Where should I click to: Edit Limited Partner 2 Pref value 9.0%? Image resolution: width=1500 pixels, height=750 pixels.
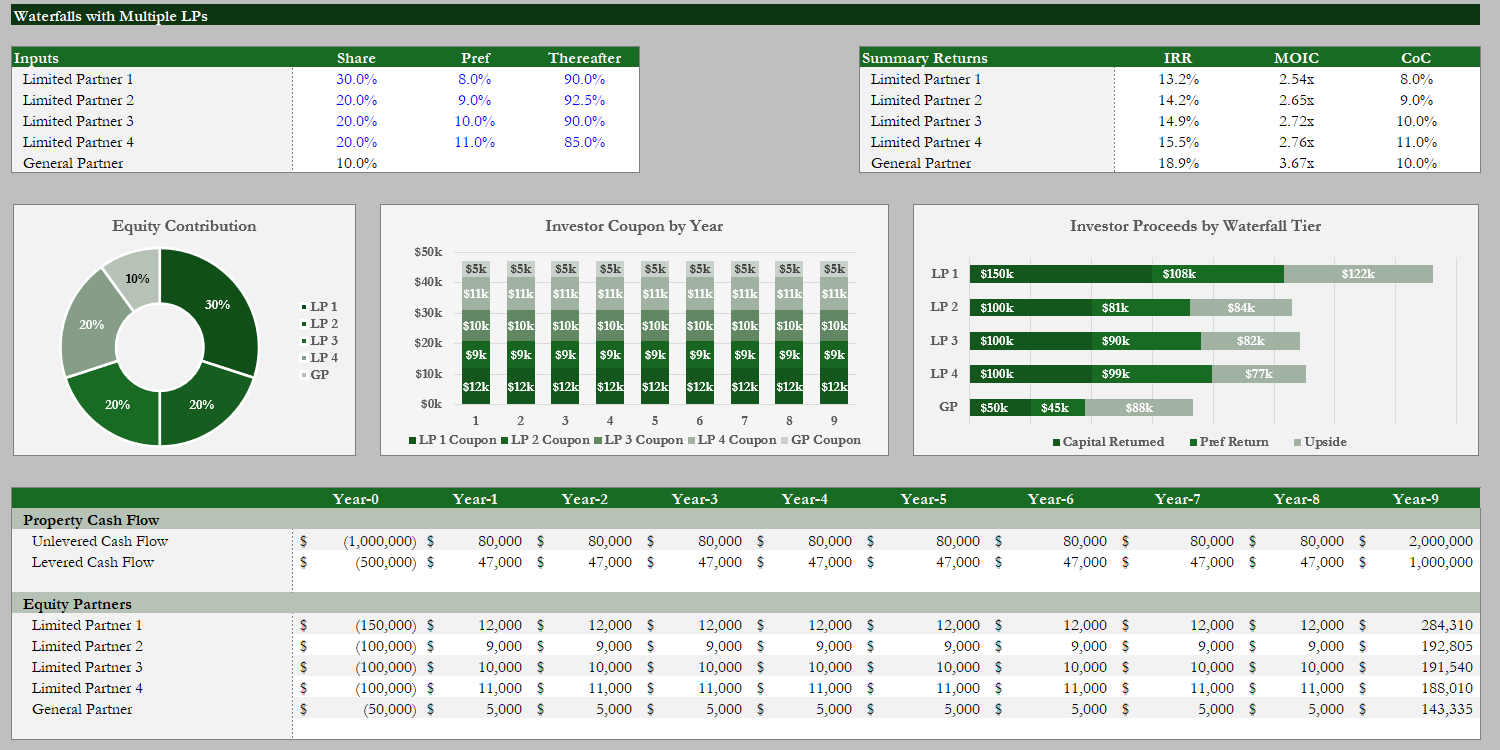475,100
